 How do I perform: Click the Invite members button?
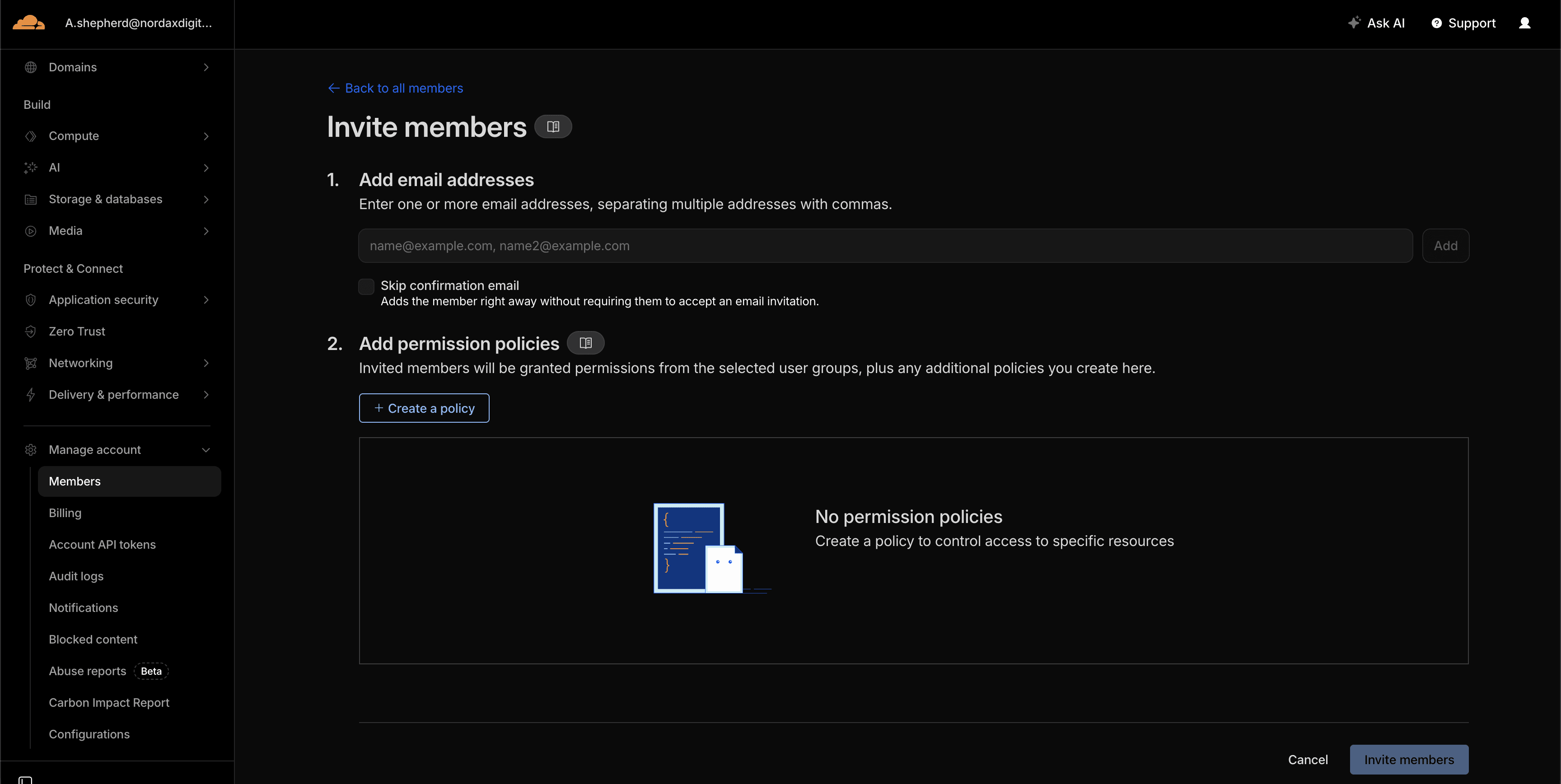tap(1409, 759)
